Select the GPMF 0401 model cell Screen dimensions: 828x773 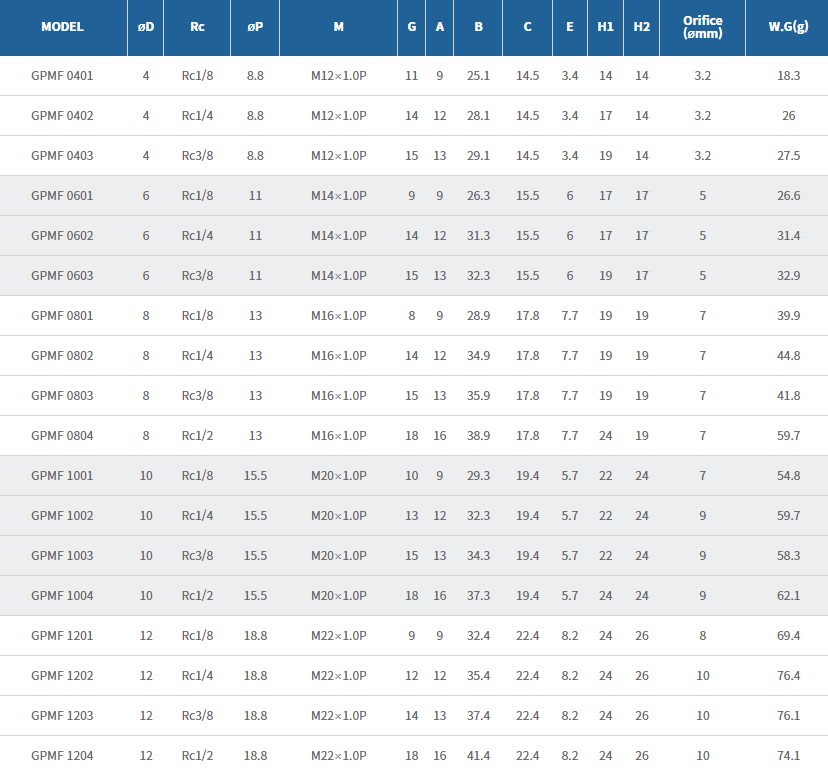62,76
